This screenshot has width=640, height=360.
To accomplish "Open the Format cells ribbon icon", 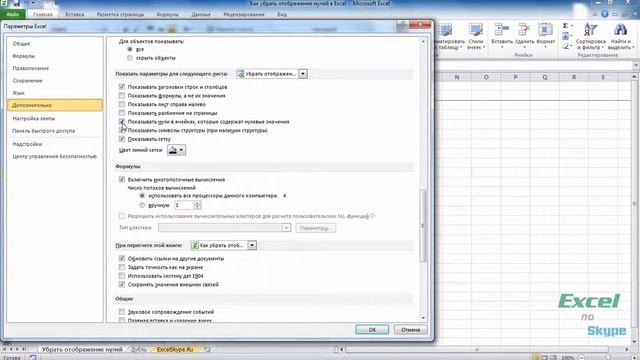I will pyautogui.click(x=545, y=30).
